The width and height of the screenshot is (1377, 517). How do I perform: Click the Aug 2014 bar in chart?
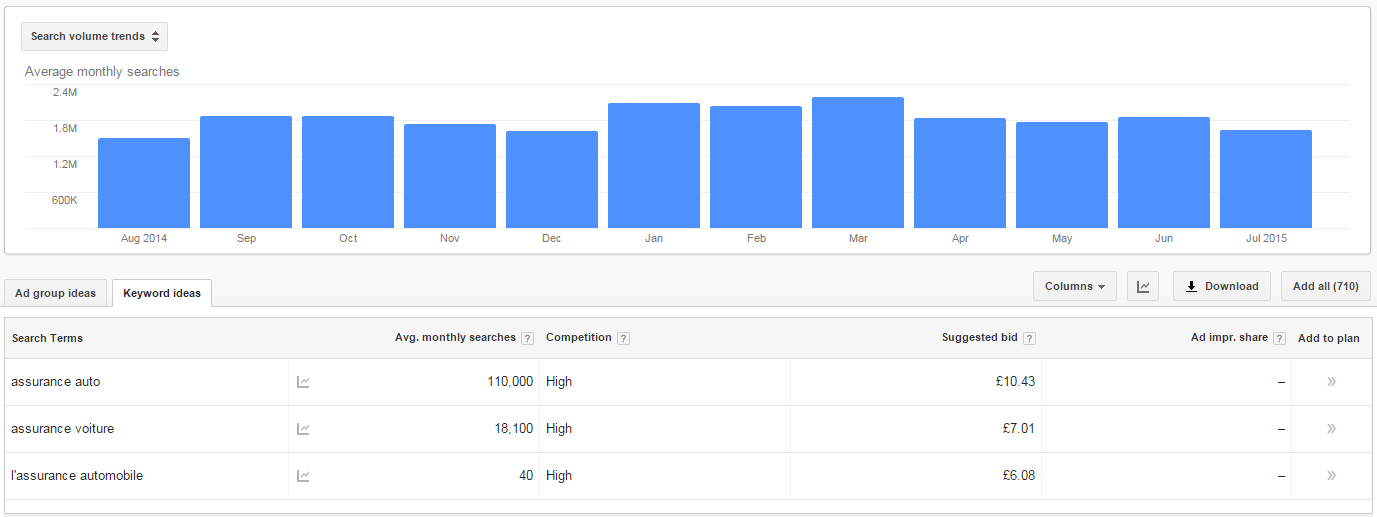144,183
